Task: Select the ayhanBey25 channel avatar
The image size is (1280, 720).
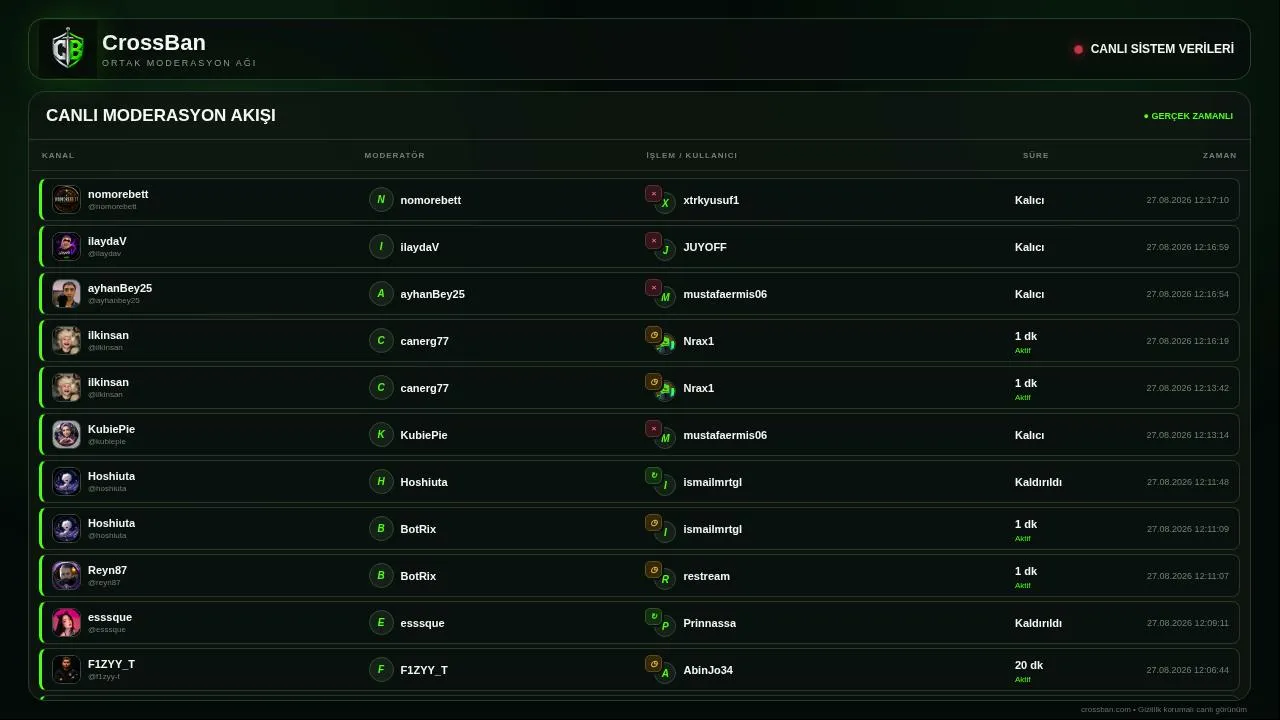Action: pos(66,294)
